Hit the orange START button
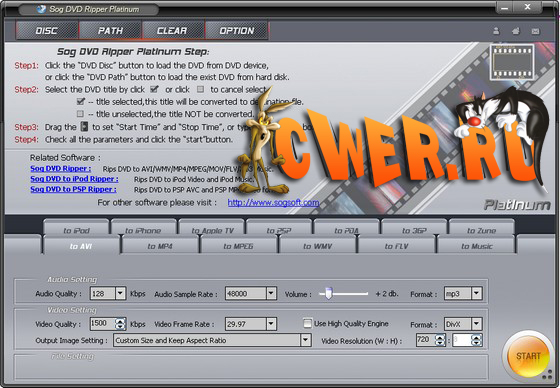 (x=528, y=356)
